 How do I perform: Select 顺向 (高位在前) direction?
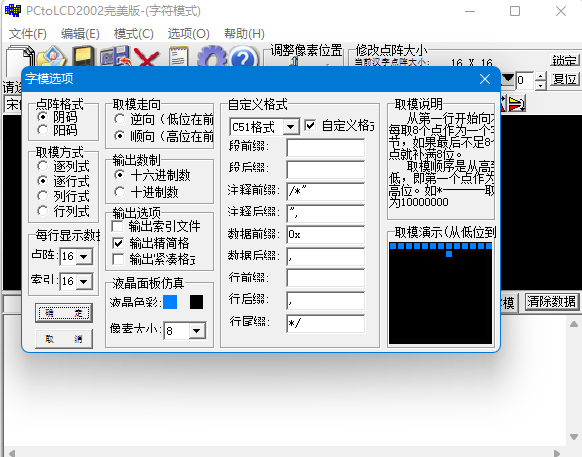coord(120,136)
